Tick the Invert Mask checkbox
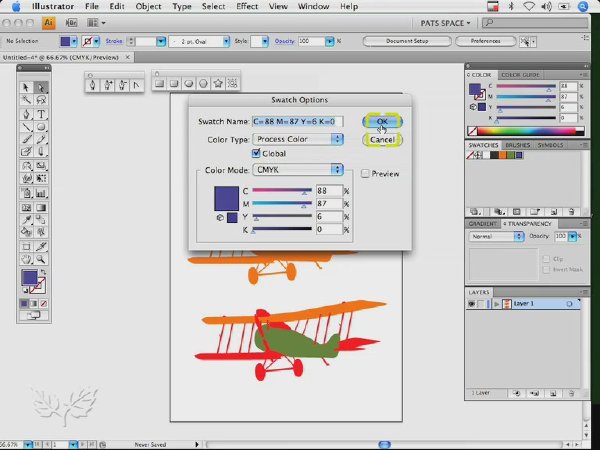This screenshot has height=450, width=600. coord(546,270)
